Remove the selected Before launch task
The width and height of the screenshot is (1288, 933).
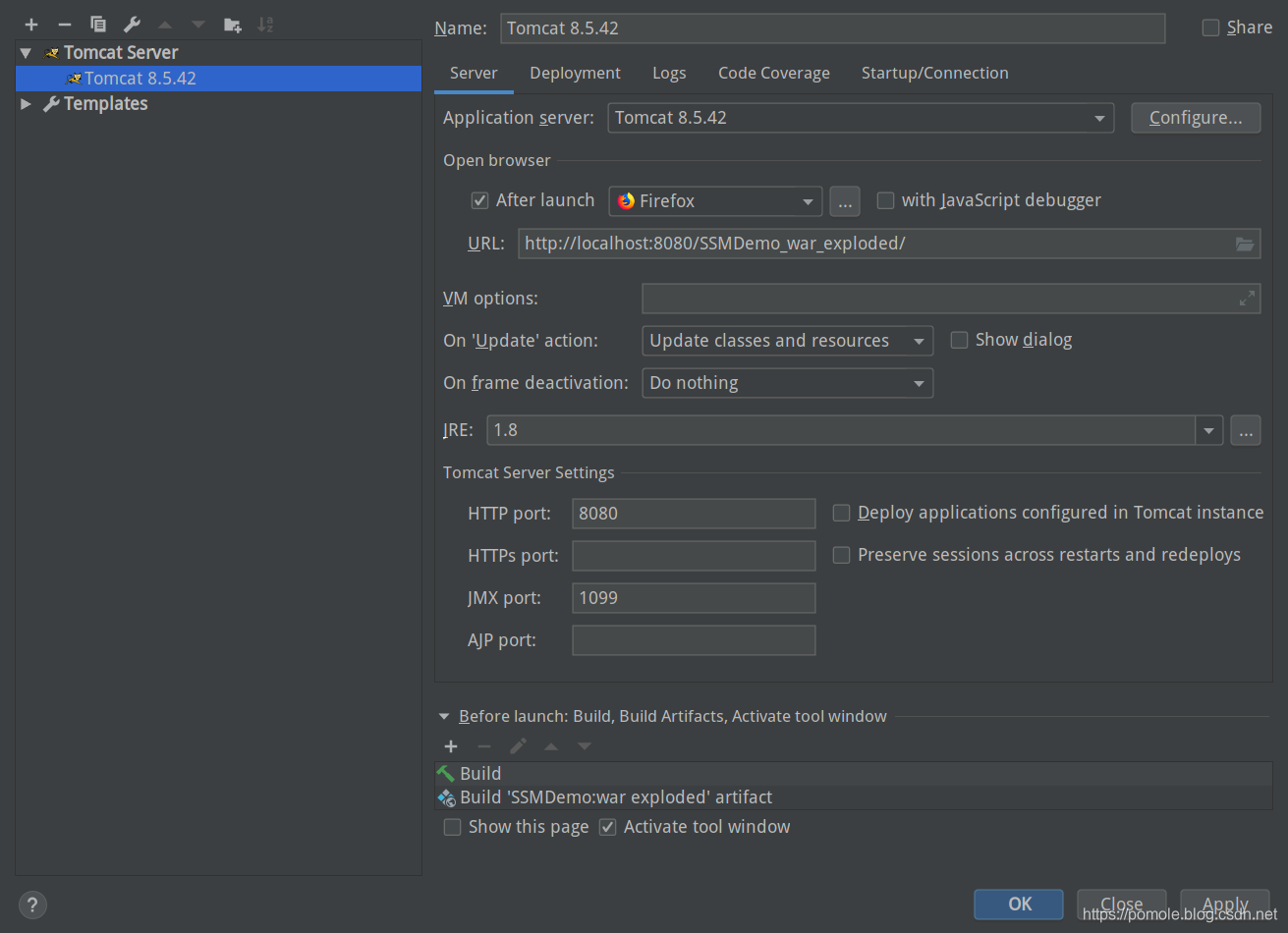pyautogui.click(x=484, y=746)
